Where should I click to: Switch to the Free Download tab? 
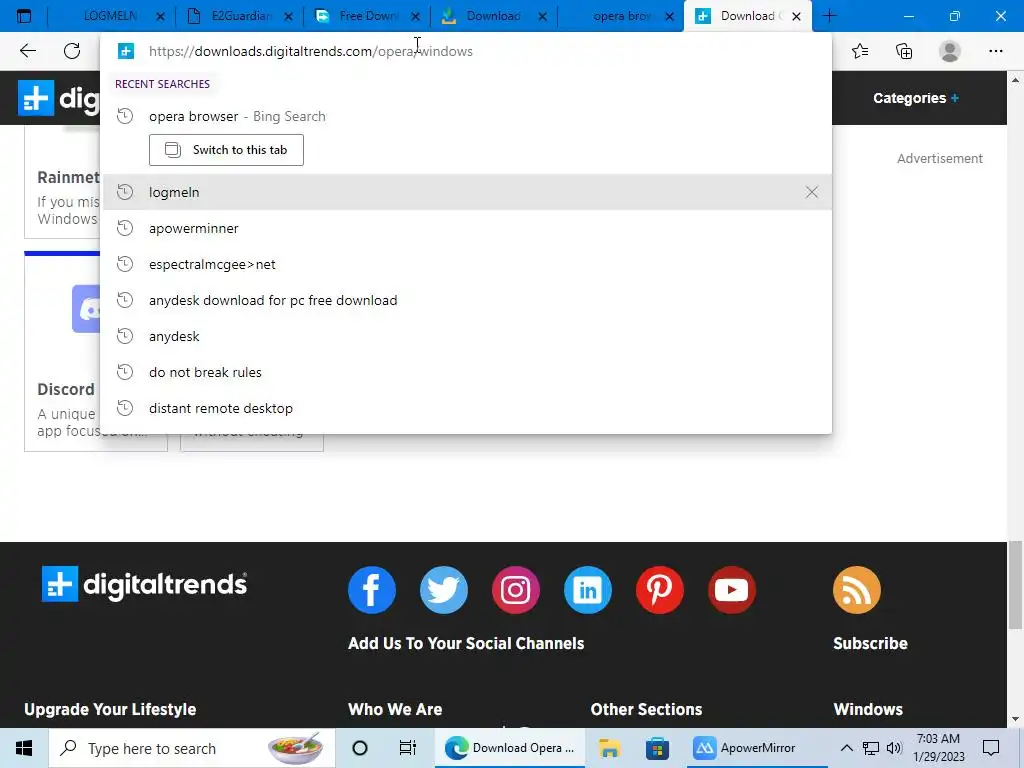click(368, 16)
